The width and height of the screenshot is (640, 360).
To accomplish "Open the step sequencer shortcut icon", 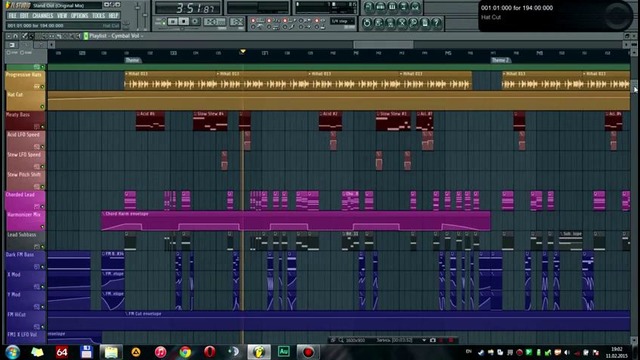I will point(380,7).
